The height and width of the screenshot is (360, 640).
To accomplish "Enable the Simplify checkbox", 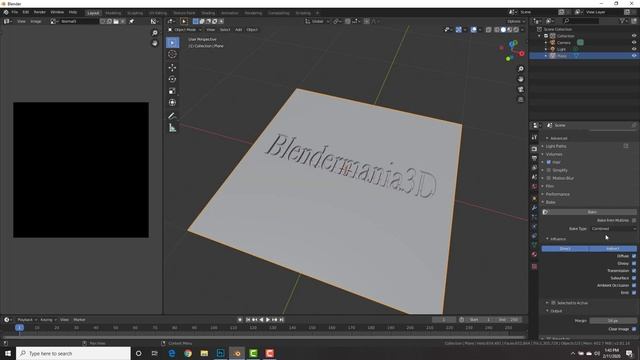I will coord(549,170).
